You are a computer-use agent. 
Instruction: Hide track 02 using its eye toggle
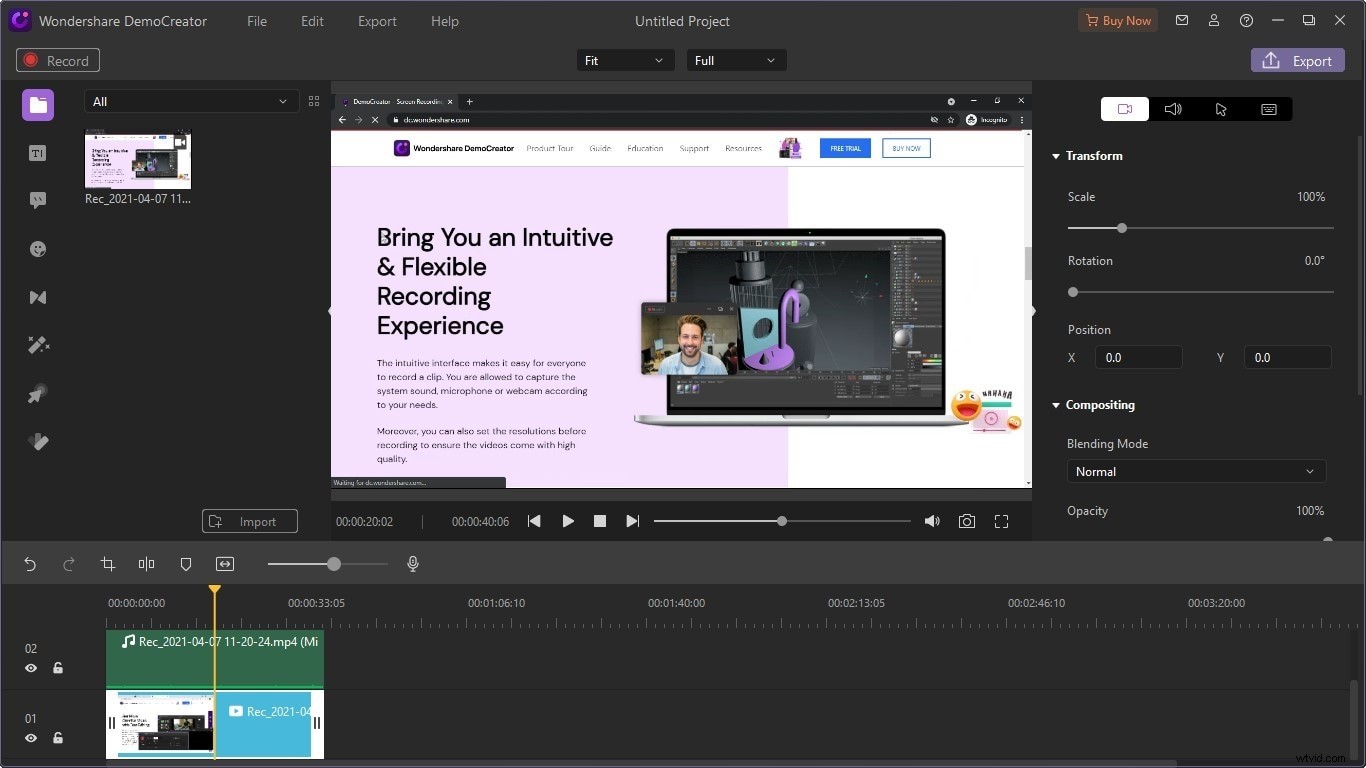pyautogui.click(x=31, y=668)
